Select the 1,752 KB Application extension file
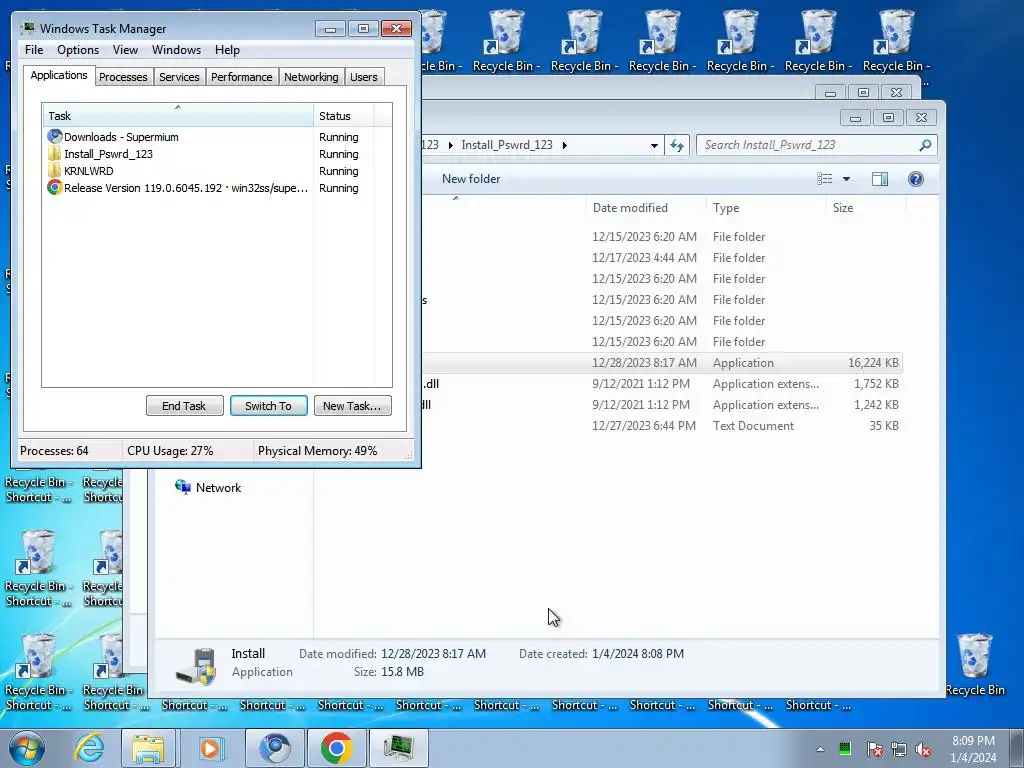The height and width of the screenshot is (768, 1024). [x=662, y=384]
